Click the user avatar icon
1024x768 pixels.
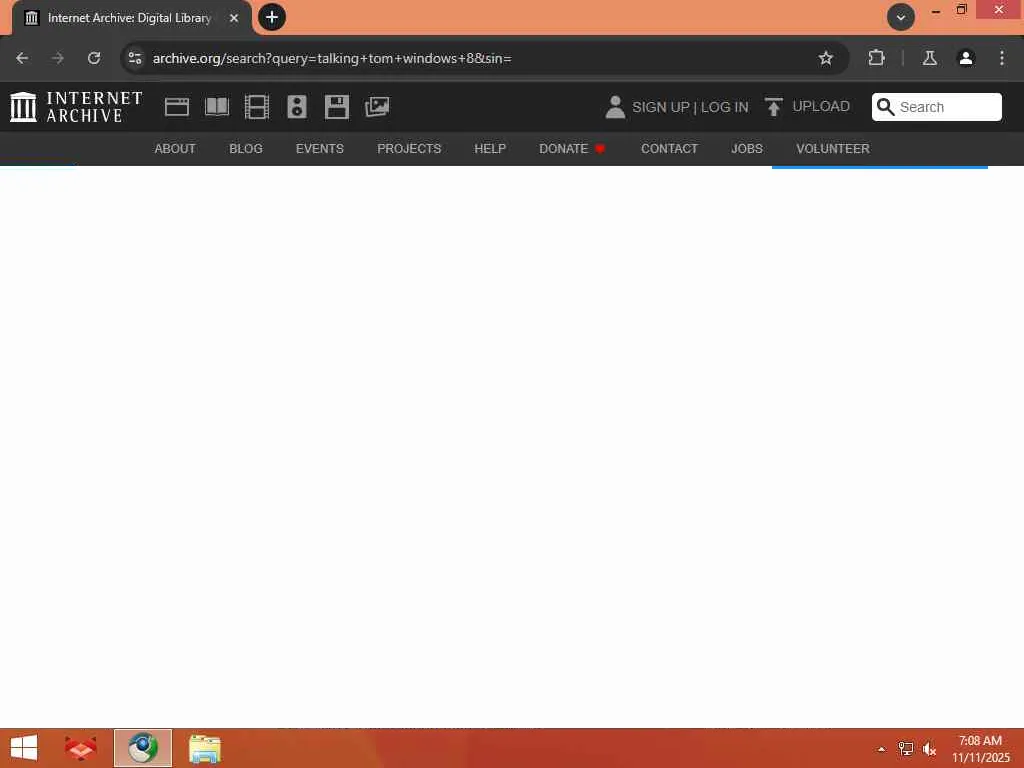(615, 107)
